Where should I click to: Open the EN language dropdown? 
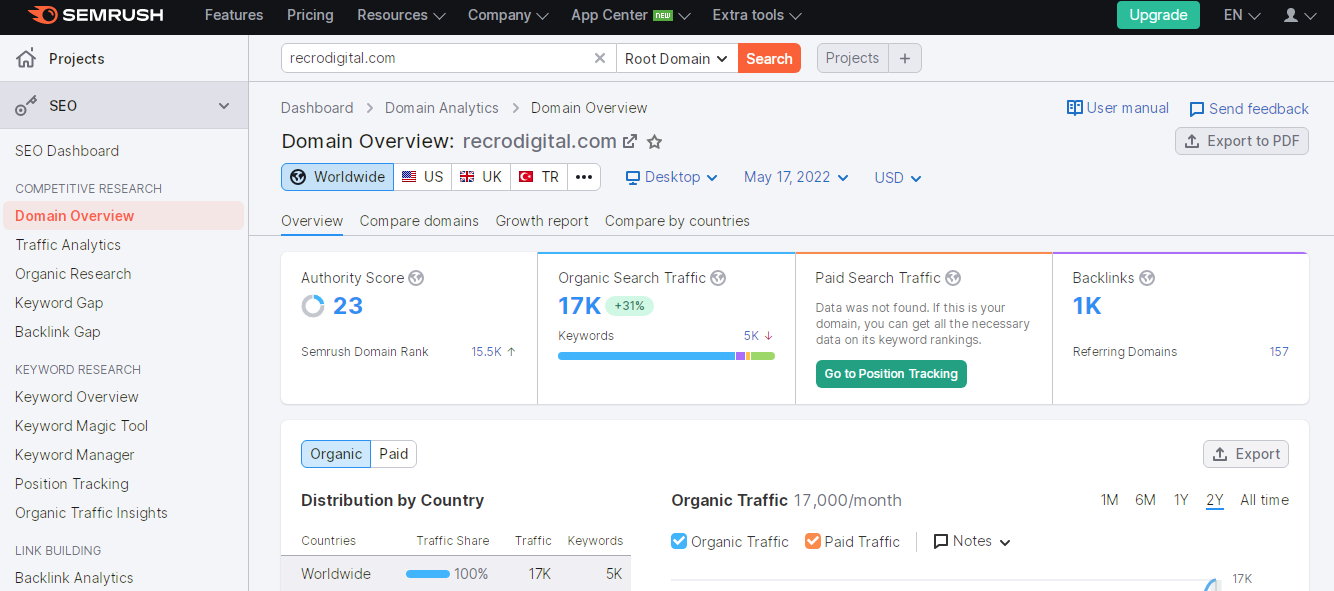pos(1242,15)
